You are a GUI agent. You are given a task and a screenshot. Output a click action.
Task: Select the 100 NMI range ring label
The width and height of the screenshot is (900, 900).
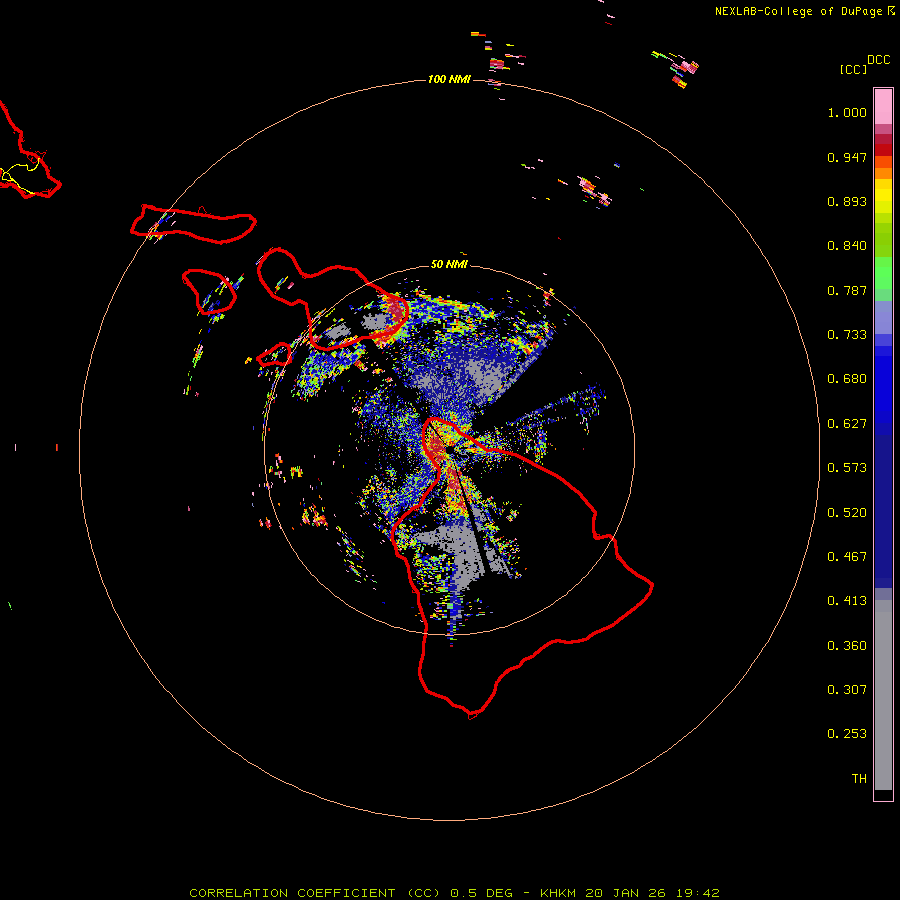click(449, 79)
